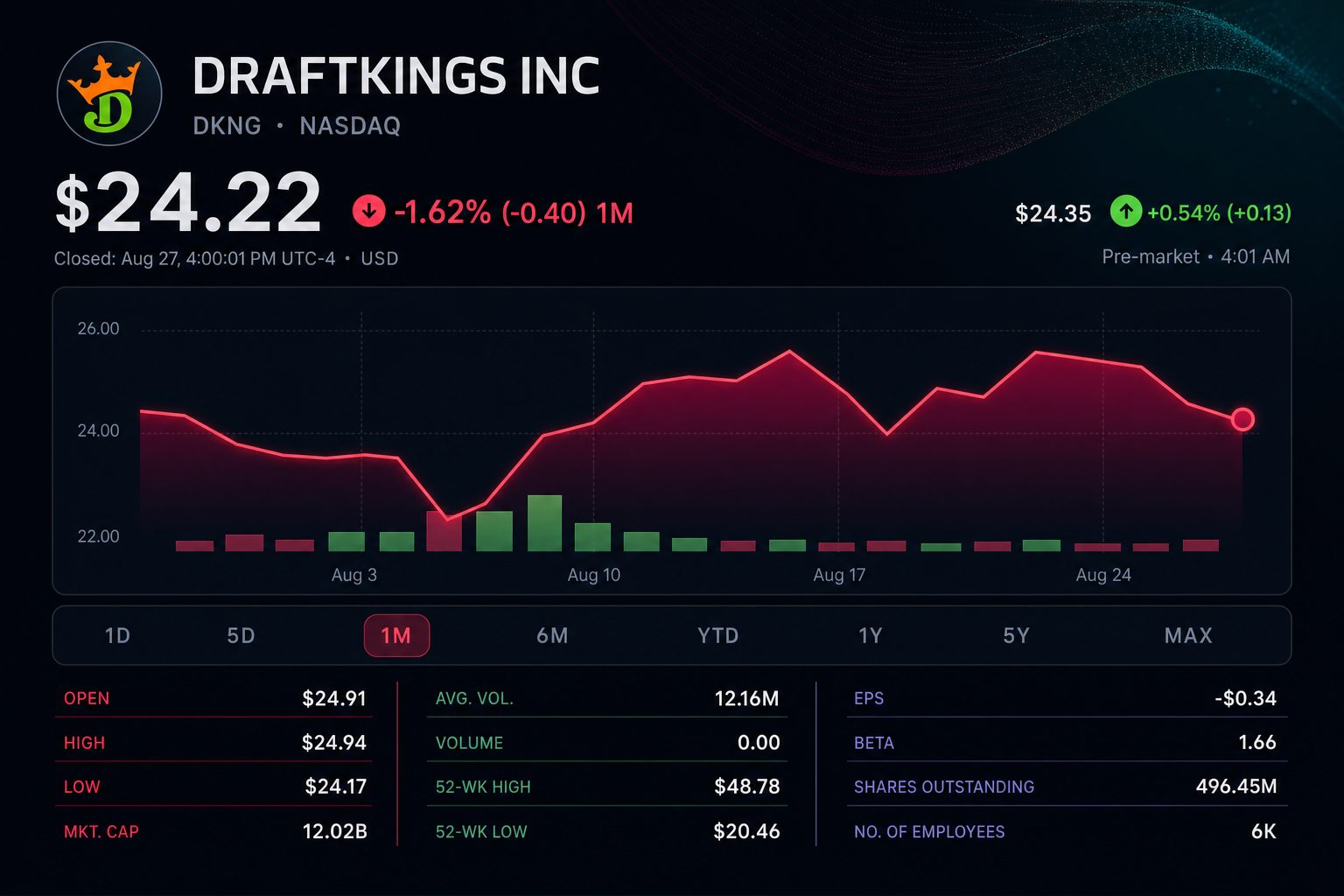Click the Aug 3 x-axis date label
The image size is (1344, 896).
[354, 575]
